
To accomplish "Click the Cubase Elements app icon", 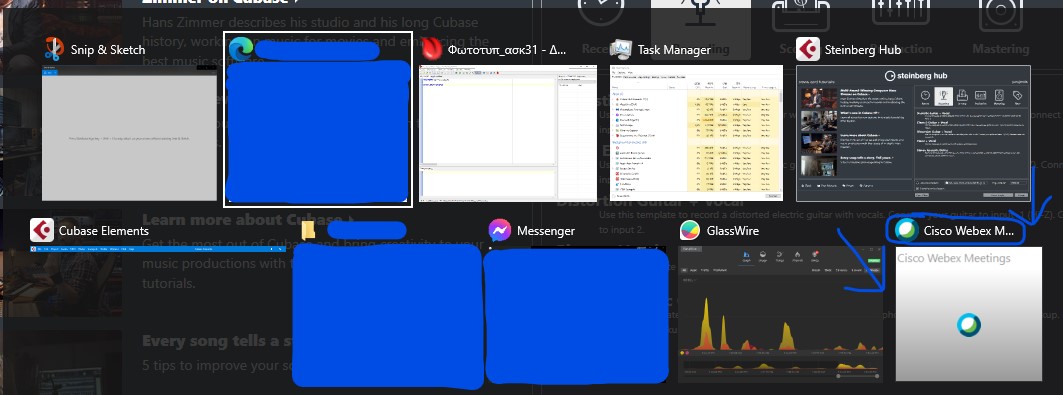I will [41, 230].
